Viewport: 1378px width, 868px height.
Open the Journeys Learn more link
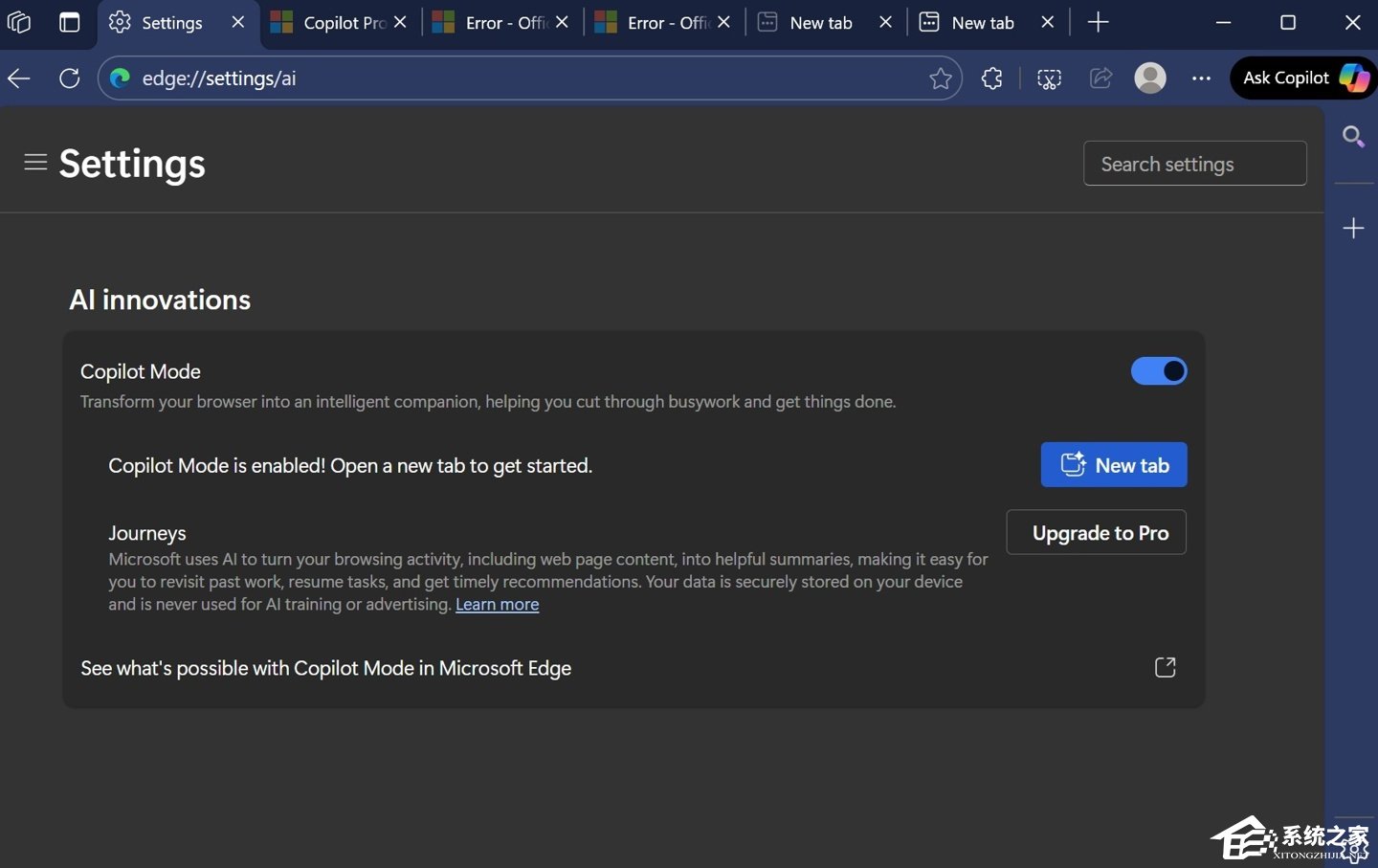click(497, 605)
